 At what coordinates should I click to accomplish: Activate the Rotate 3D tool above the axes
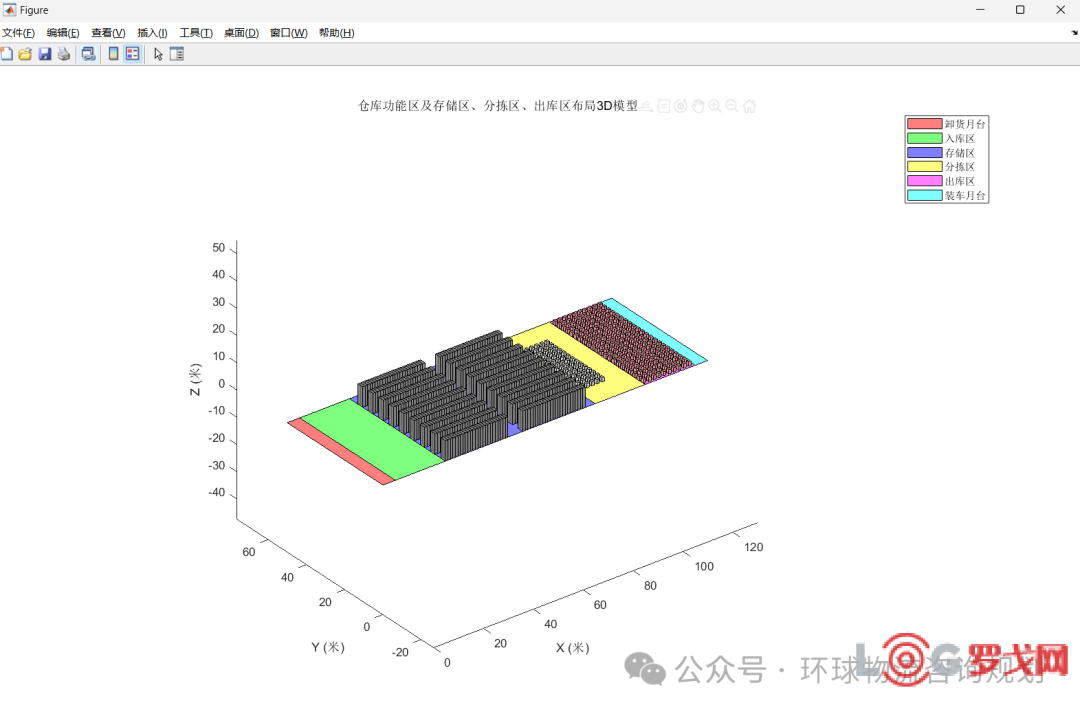(680, 106)
